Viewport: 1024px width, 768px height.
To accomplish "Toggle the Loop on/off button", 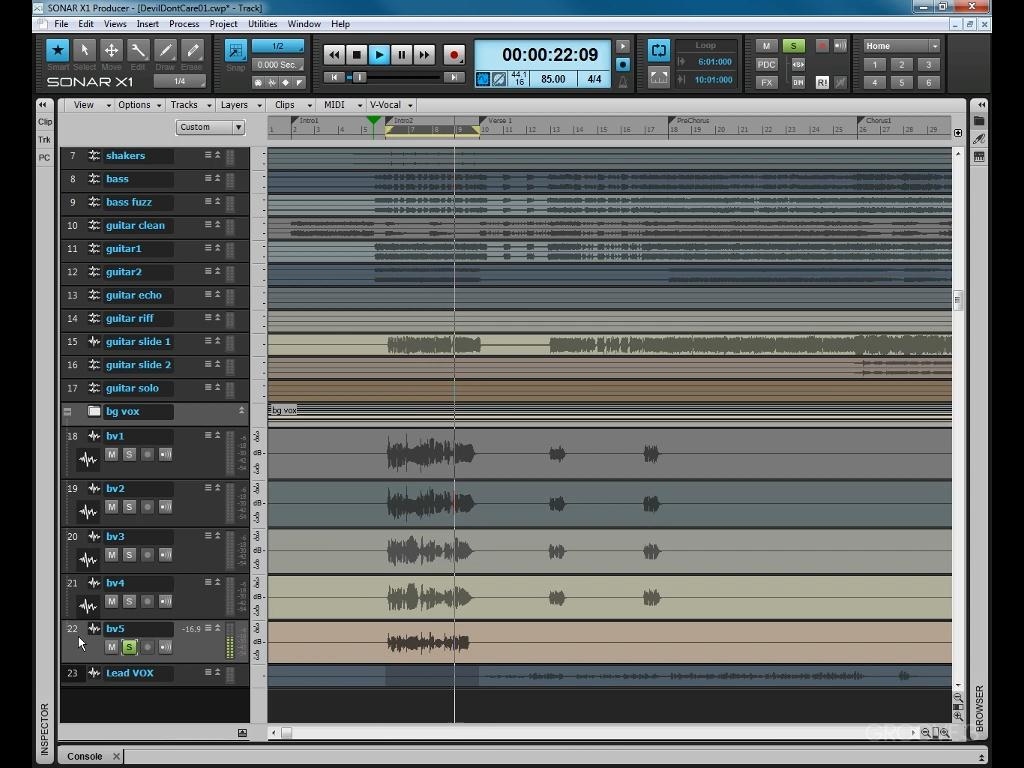I will [x=658, y=50].
